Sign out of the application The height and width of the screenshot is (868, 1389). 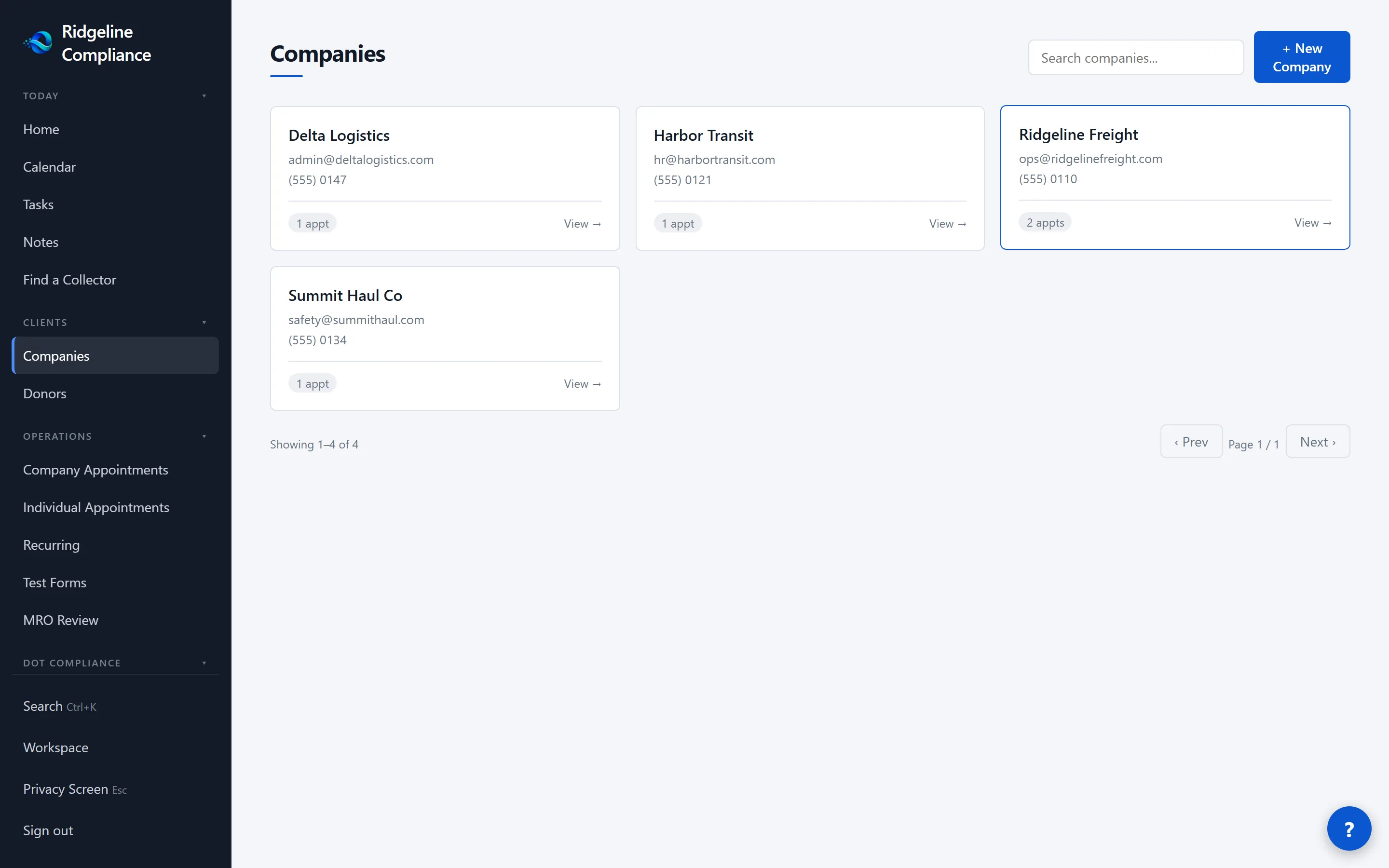click(115, 831)
